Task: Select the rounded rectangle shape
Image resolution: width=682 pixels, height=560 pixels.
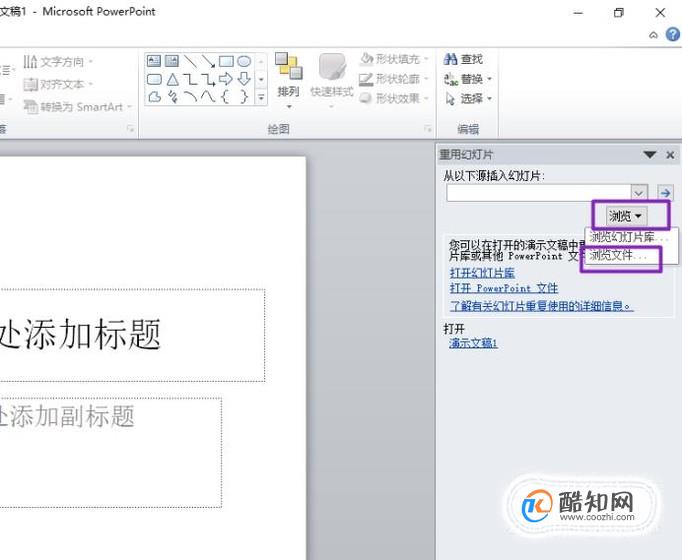Action: [x=154, y=79]
